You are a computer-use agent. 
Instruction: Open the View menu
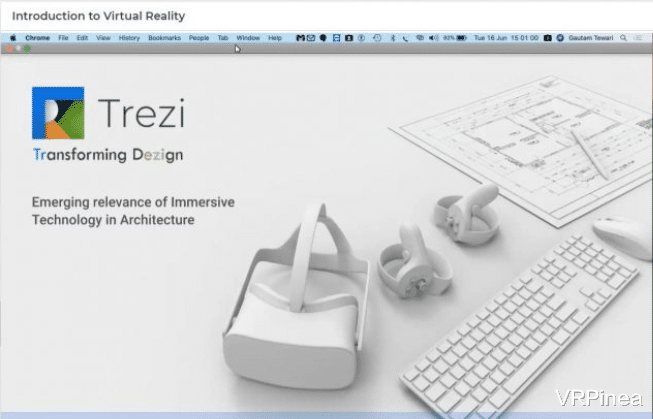pos(103,38)
